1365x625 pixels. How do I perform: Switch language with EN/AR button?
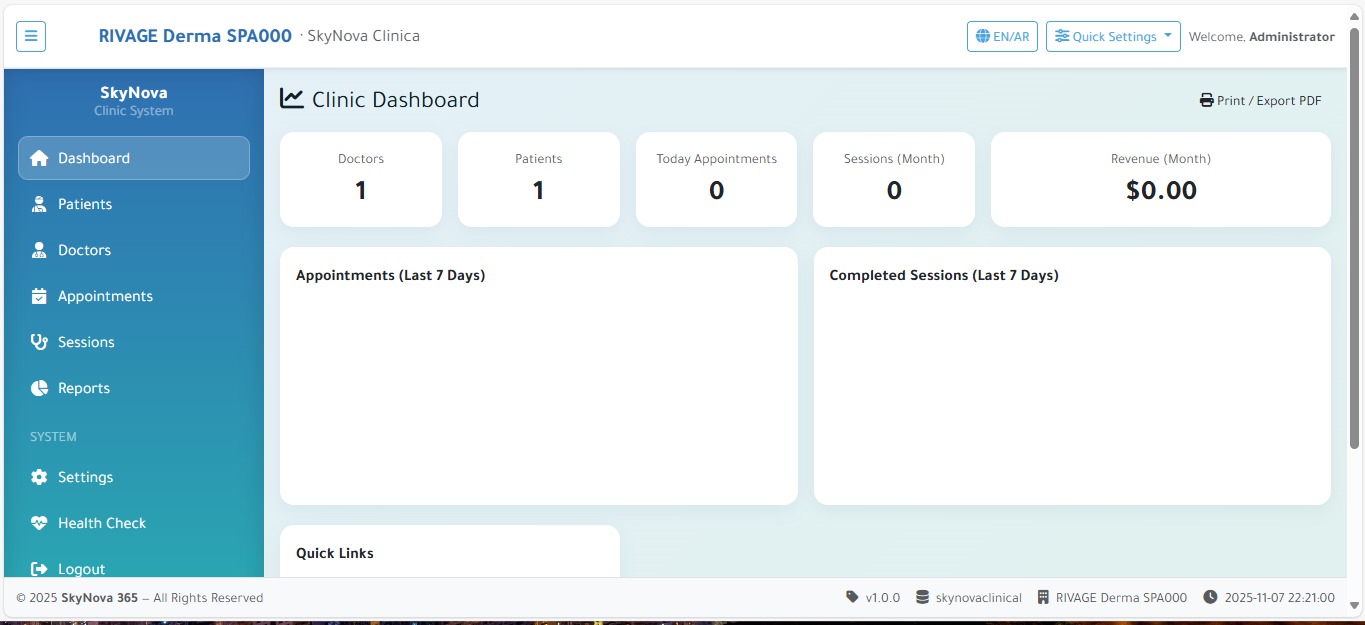point(1002,37)
